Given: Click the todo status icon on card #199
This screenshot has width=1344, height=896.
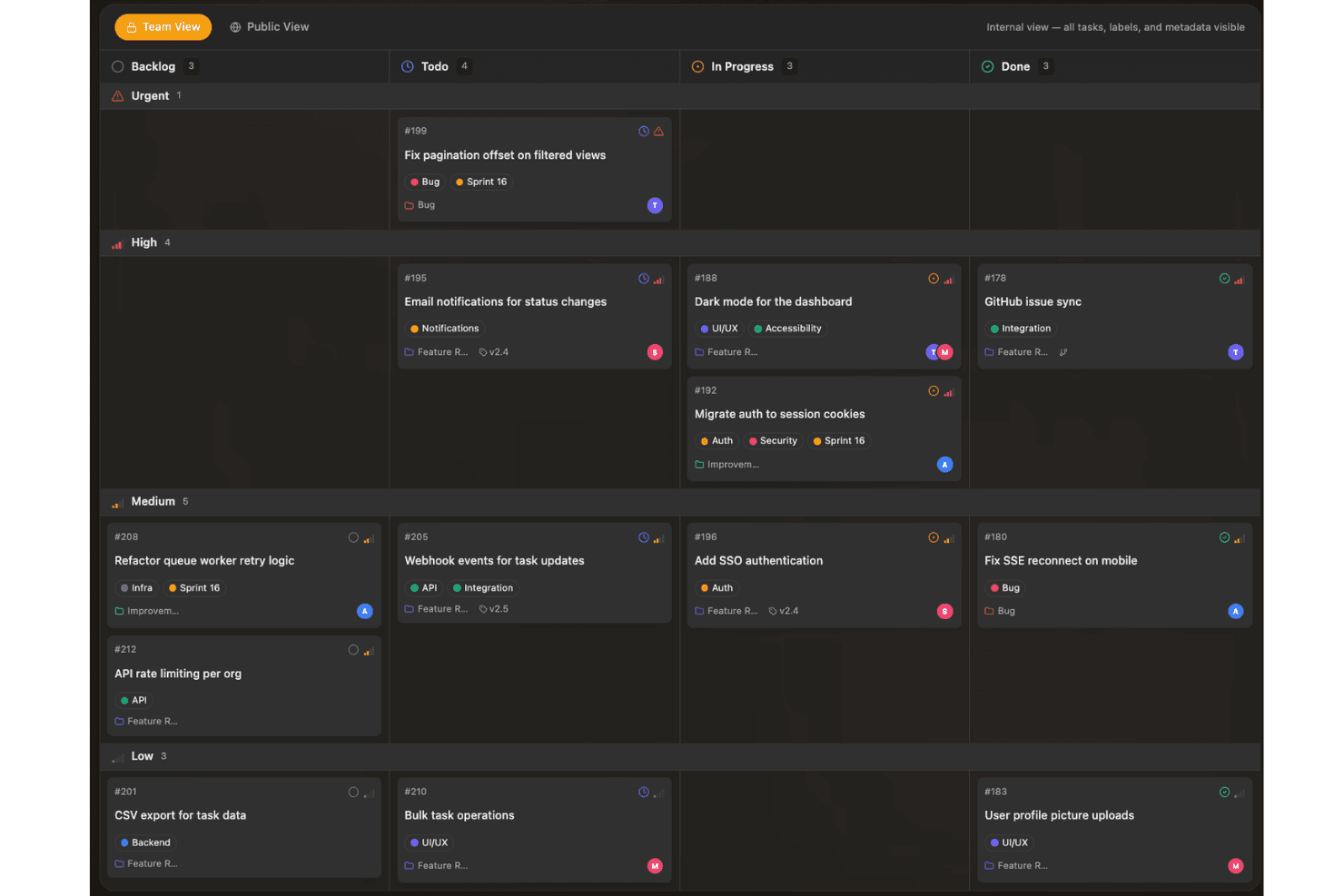Looking at the screenshot, I should click(x=644, y=132).
